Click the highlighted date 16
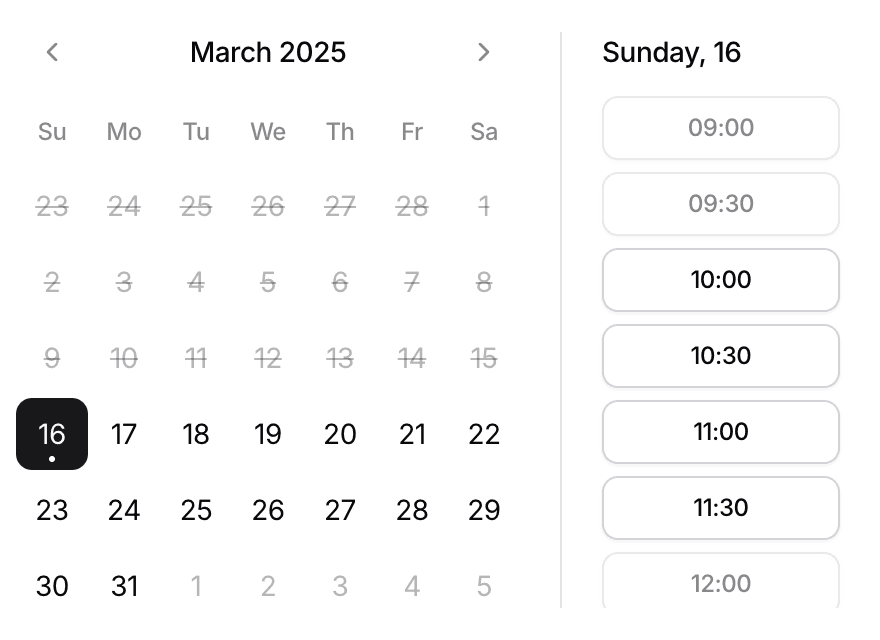Viewport: 880px width, 640px height. point(52,434)
